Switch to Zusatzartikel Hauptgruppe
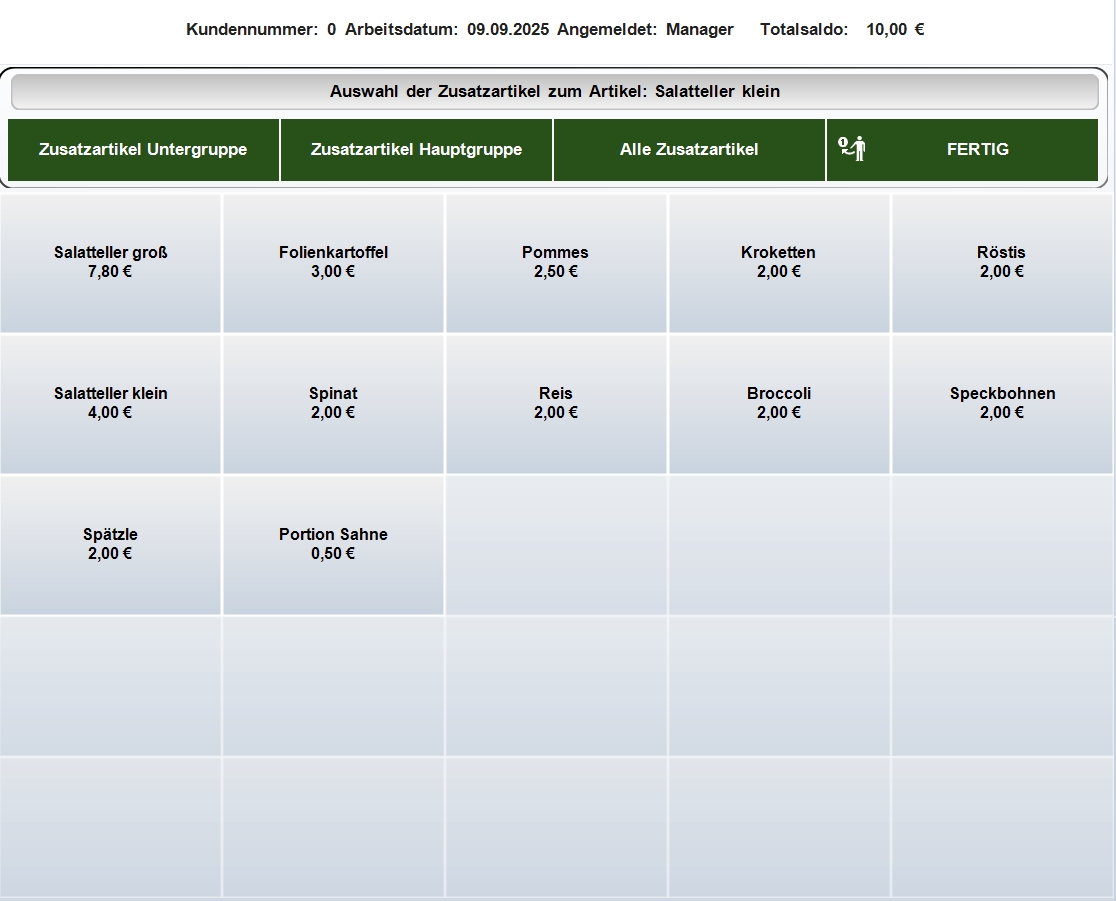Image resolution: width=1116 pixels, height=901 pixels. click(416, 149)
